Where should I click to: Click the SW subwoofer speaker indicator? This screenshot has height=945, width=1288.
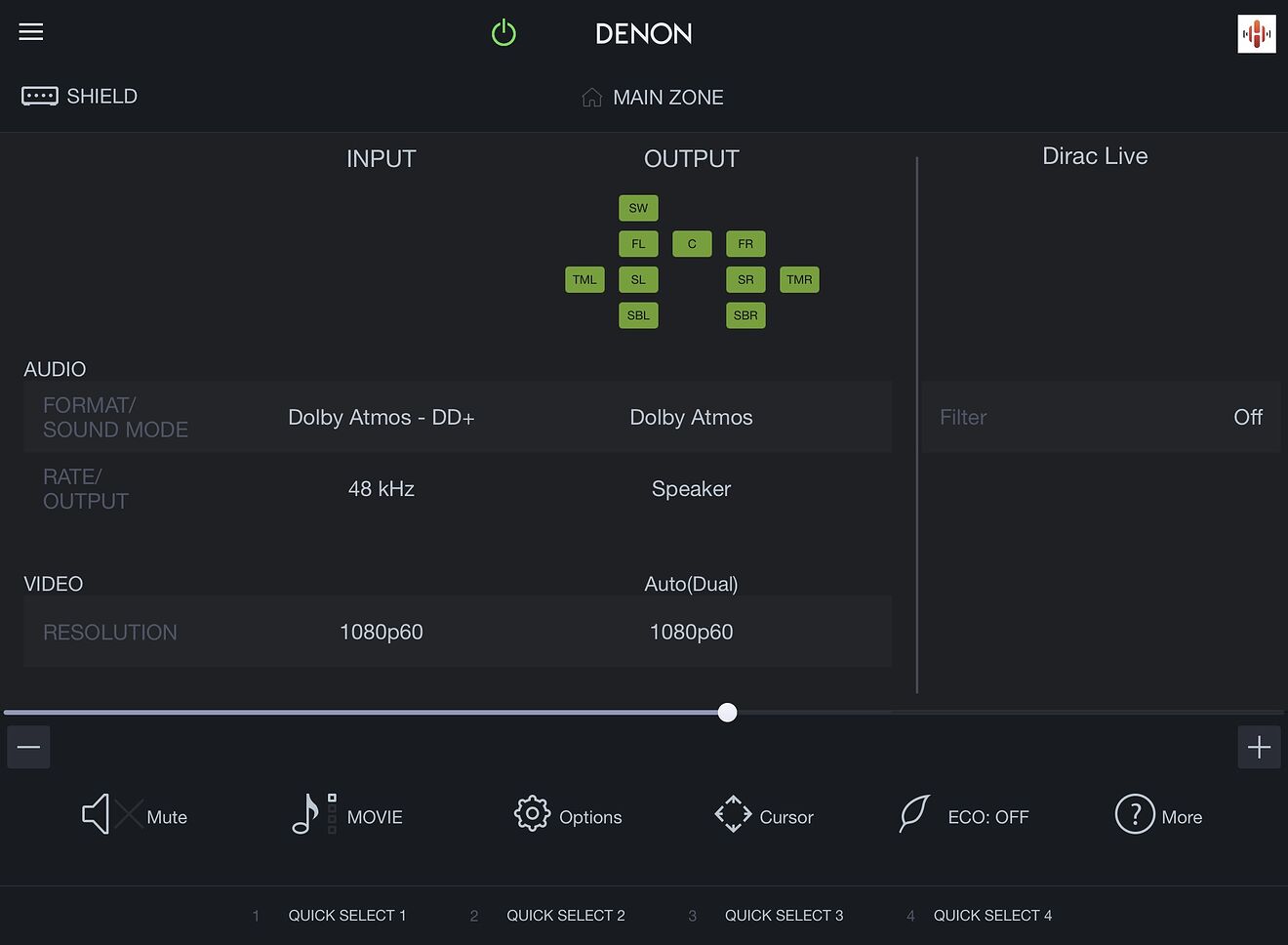(x=638, y=208)
